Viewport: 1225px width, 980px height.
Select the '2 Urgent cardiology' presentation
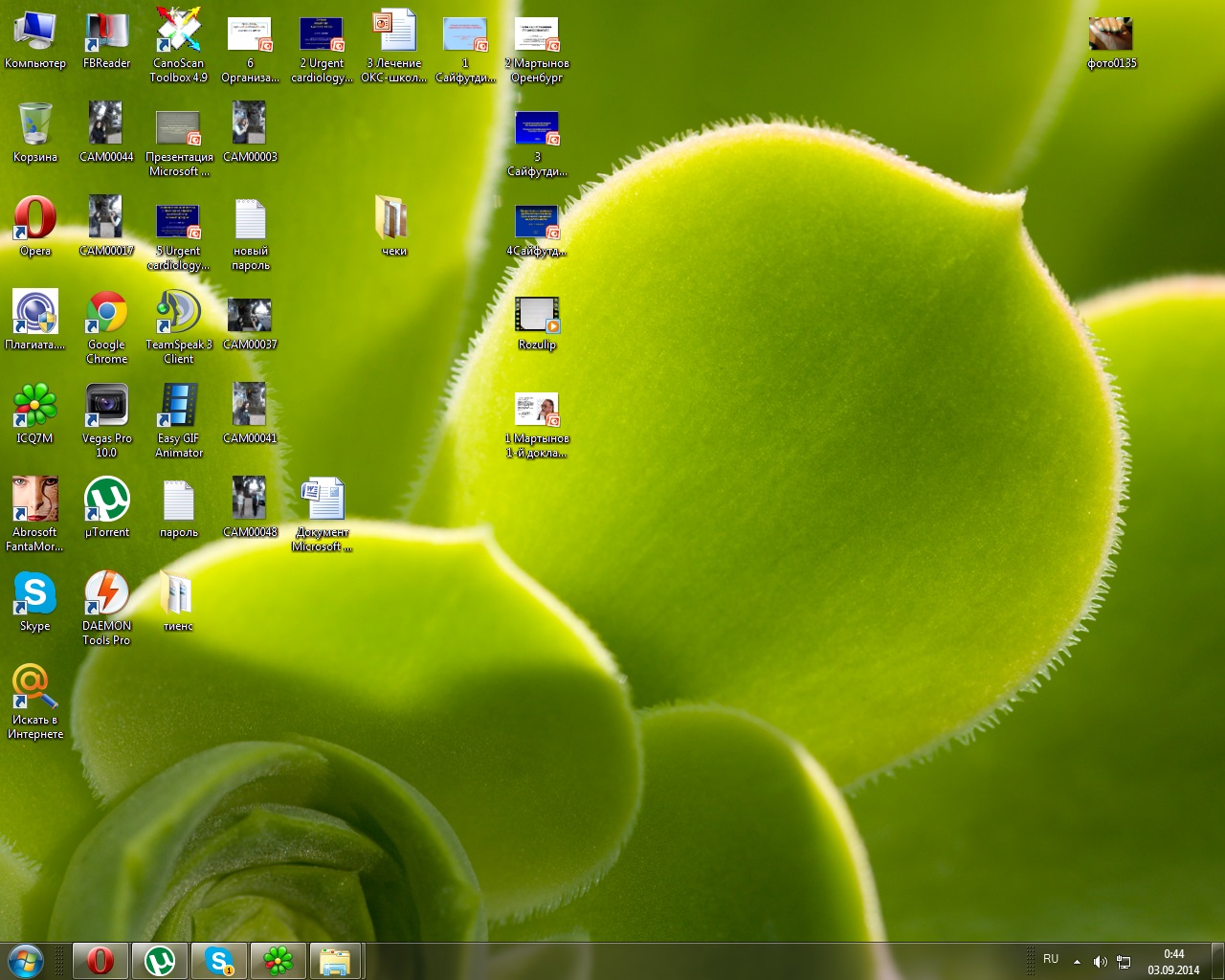pyautogui.click(x=322, y=48)
